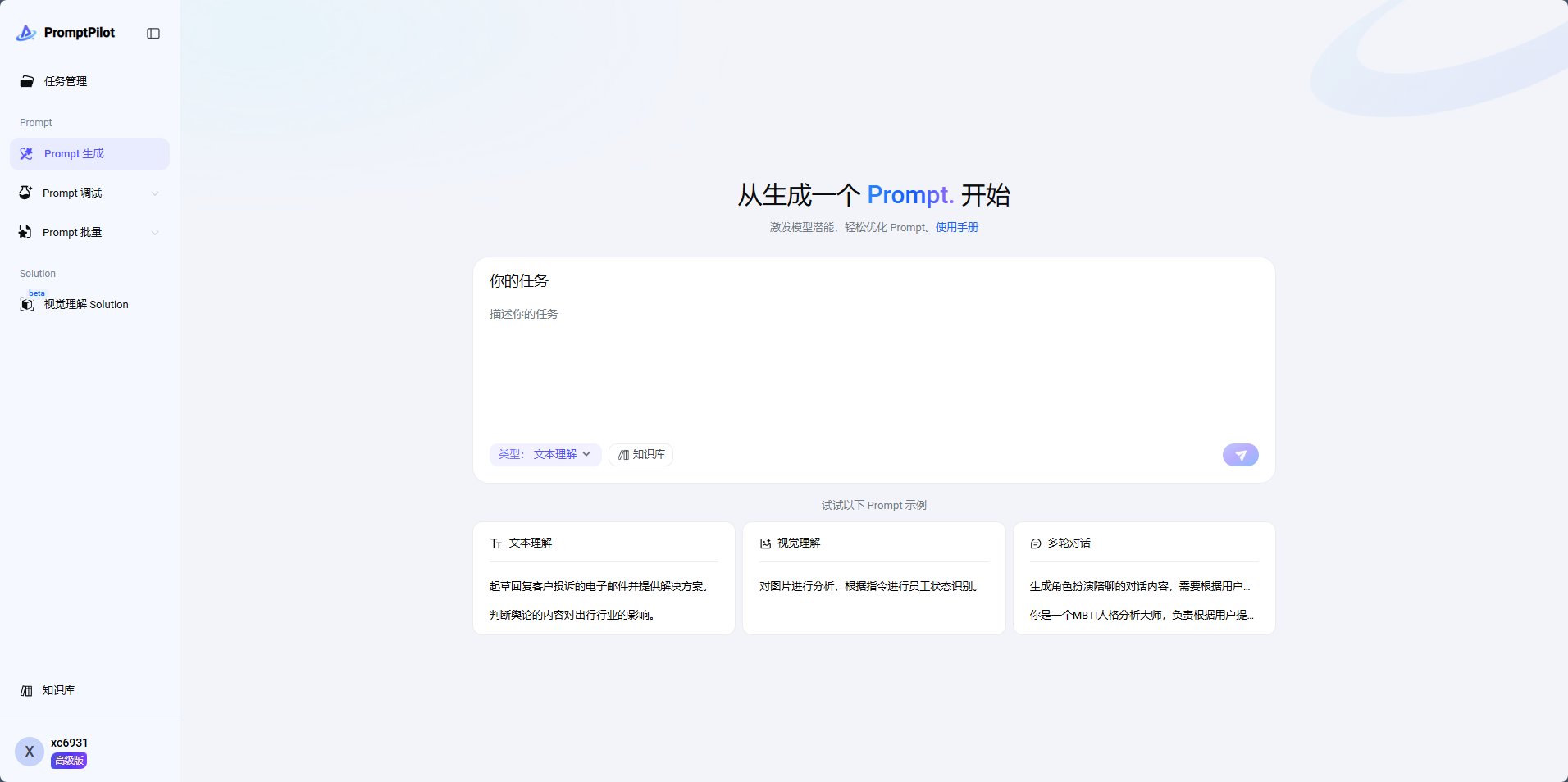This screenshot has height=782, width=1568.
Task: Open 任务管理 menu item
Action: click(x=89, y=81)
